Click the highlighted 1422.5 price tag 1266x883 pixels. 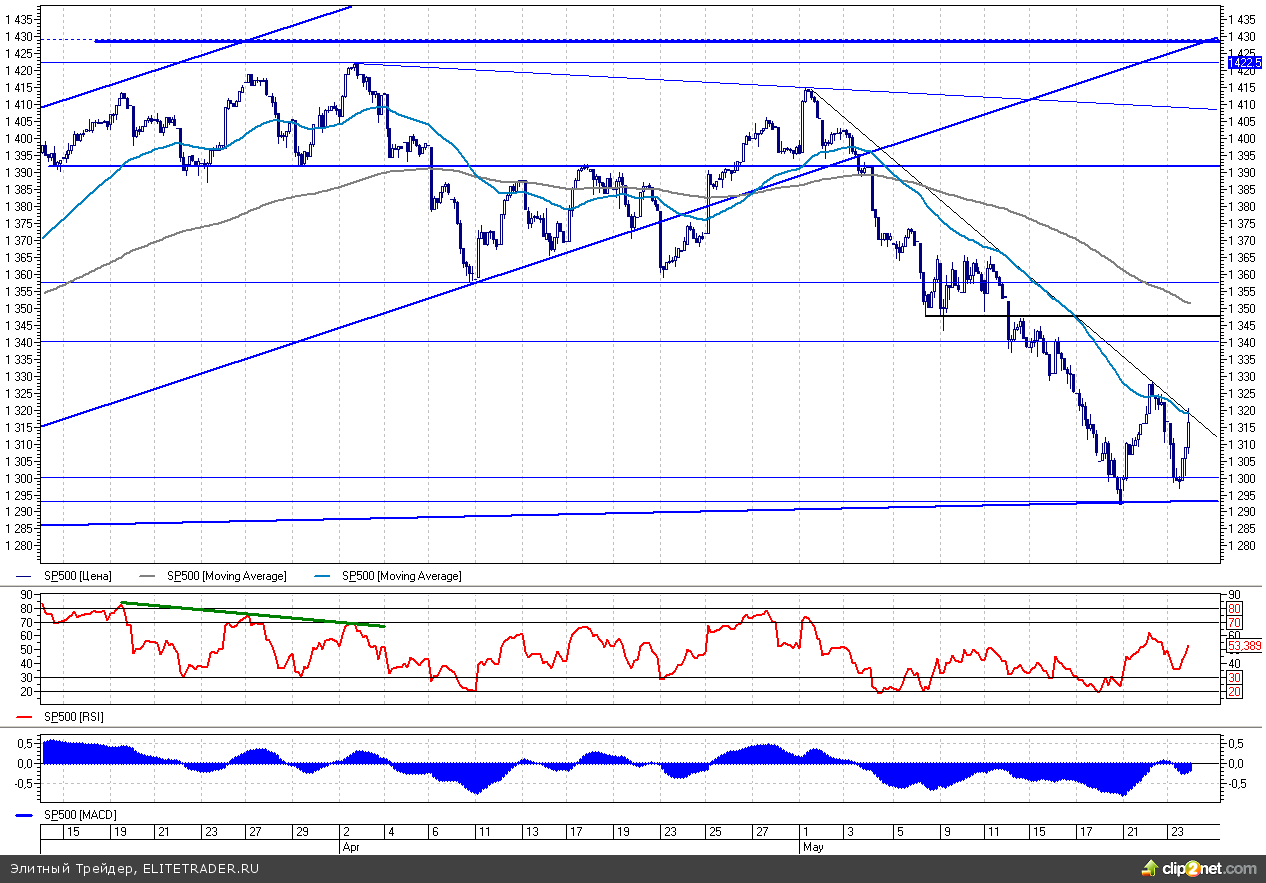1243,62
